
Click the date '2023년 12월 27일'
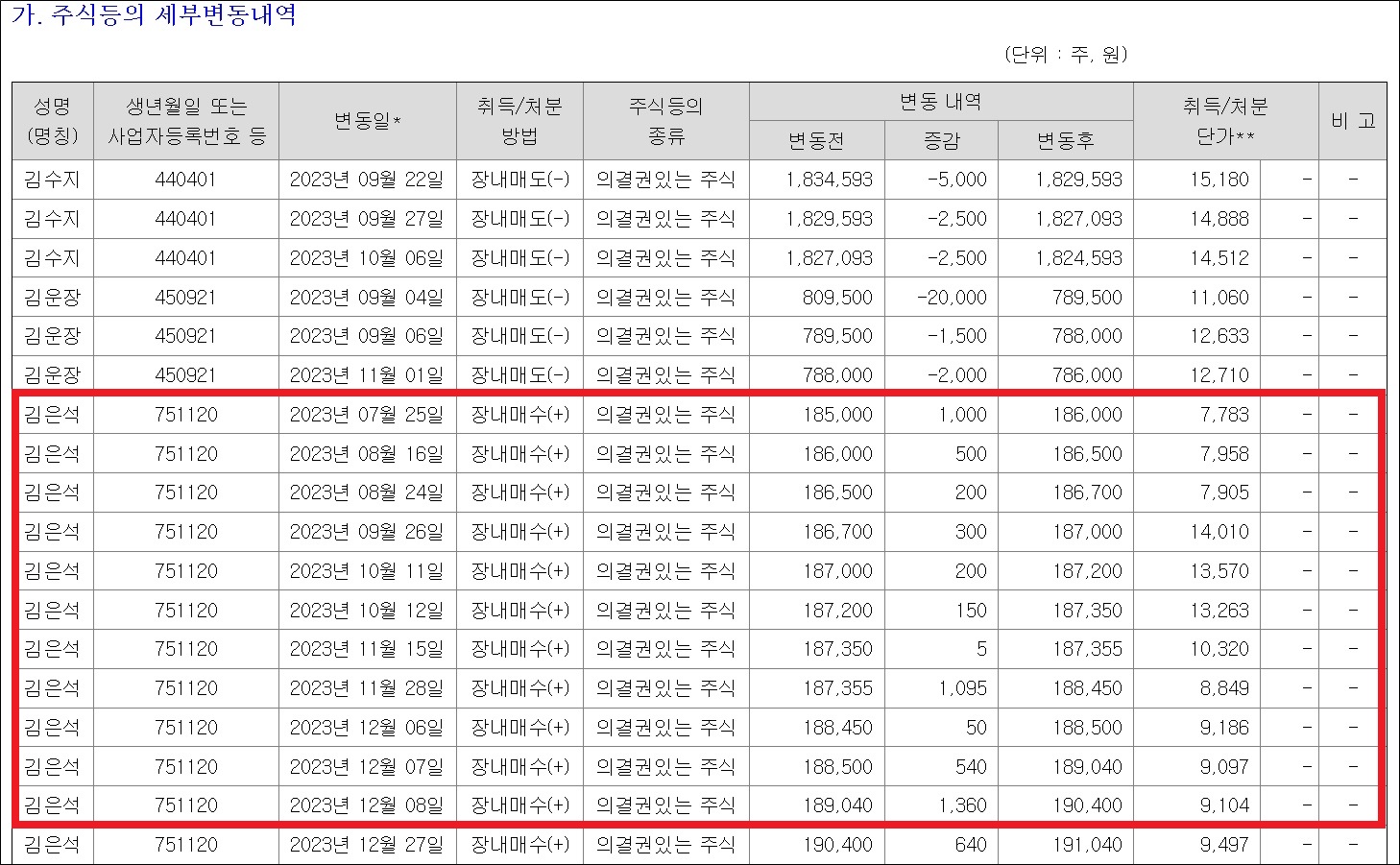[x=367, y=845]
